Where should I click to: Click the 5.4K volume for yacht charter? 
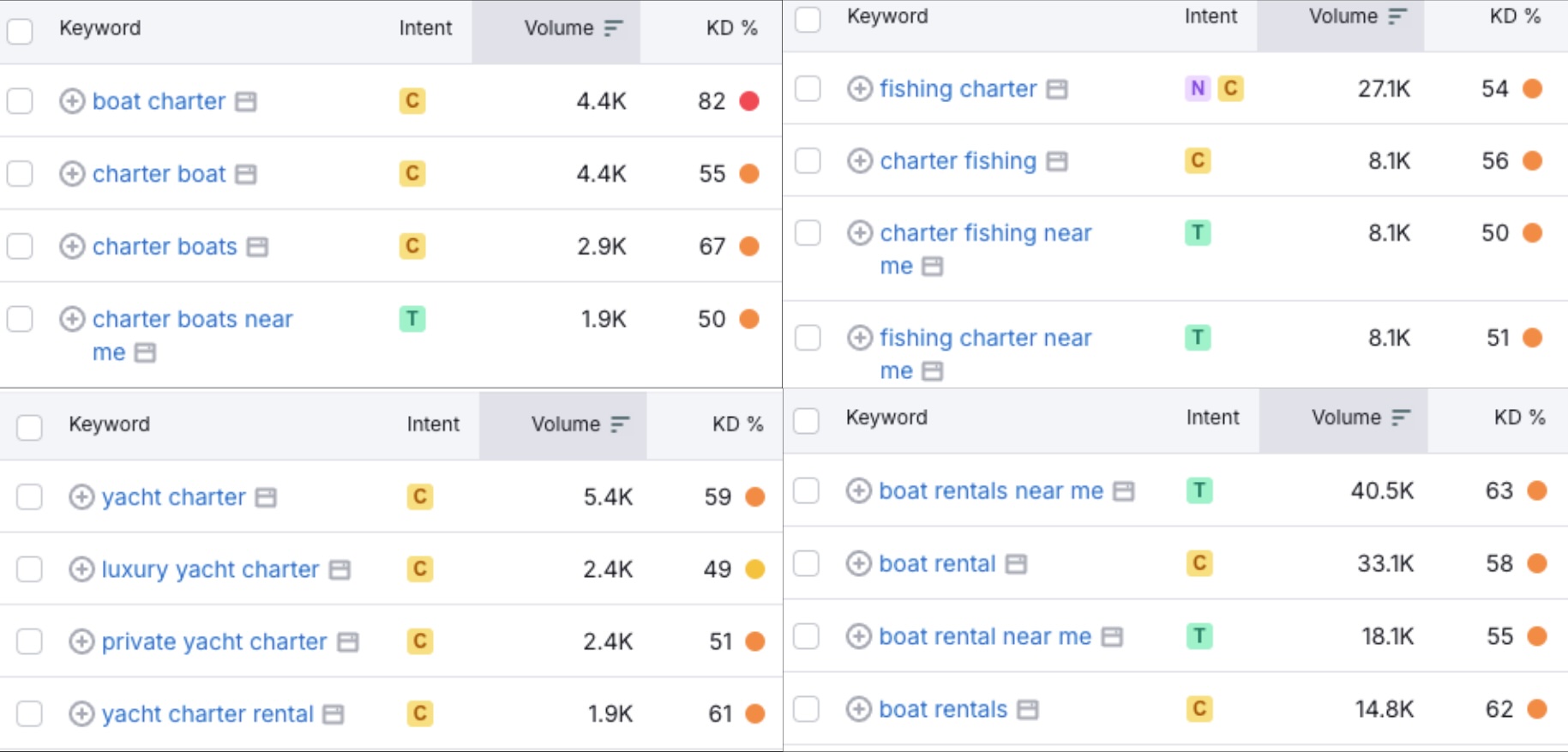[608, 496]
